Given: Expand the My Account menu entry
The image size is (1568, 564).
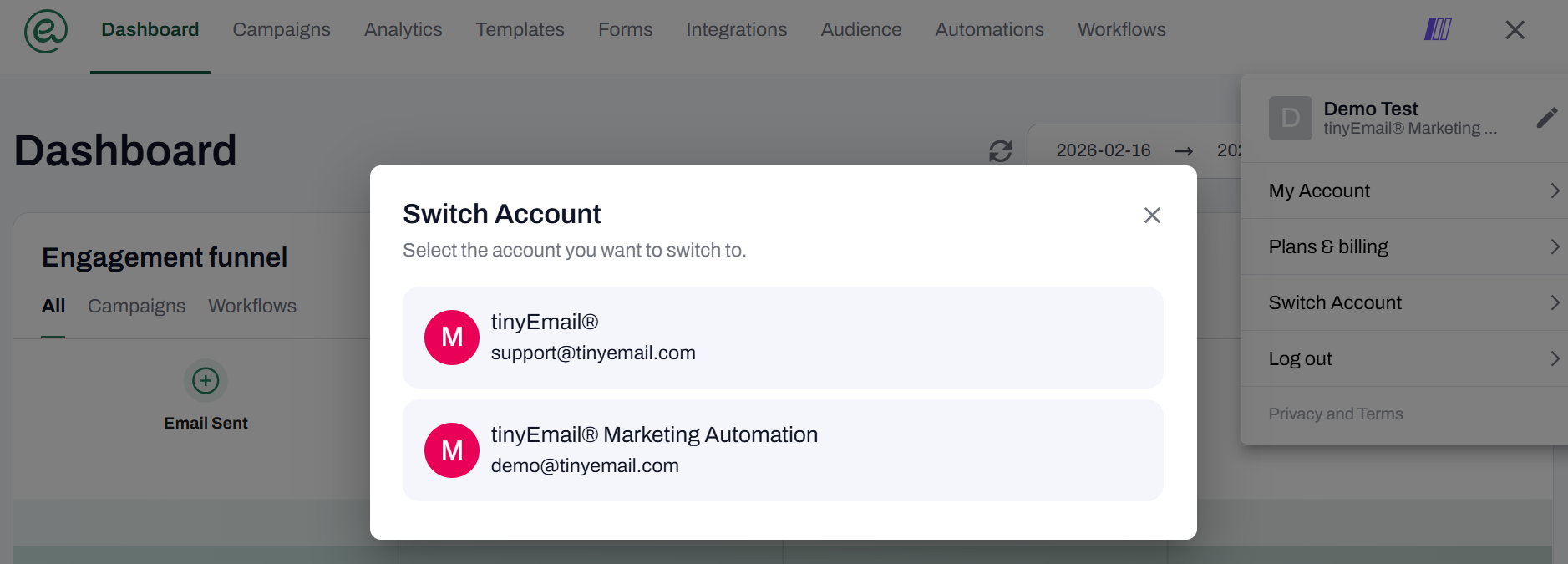Looking at the screenshot, I should click(x=1403, y=191).
